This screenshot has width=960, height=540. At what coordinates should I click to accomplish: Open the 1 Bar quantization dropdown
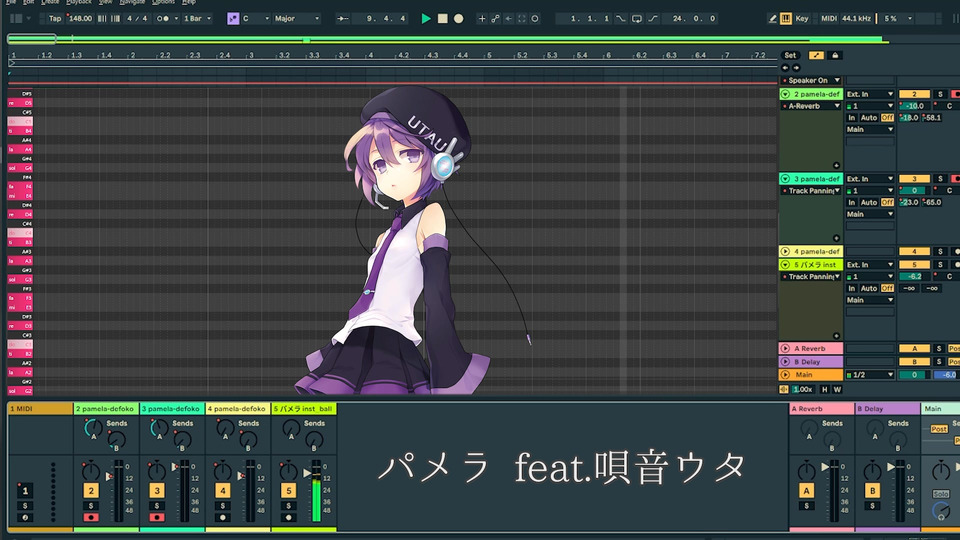point(197,18)
